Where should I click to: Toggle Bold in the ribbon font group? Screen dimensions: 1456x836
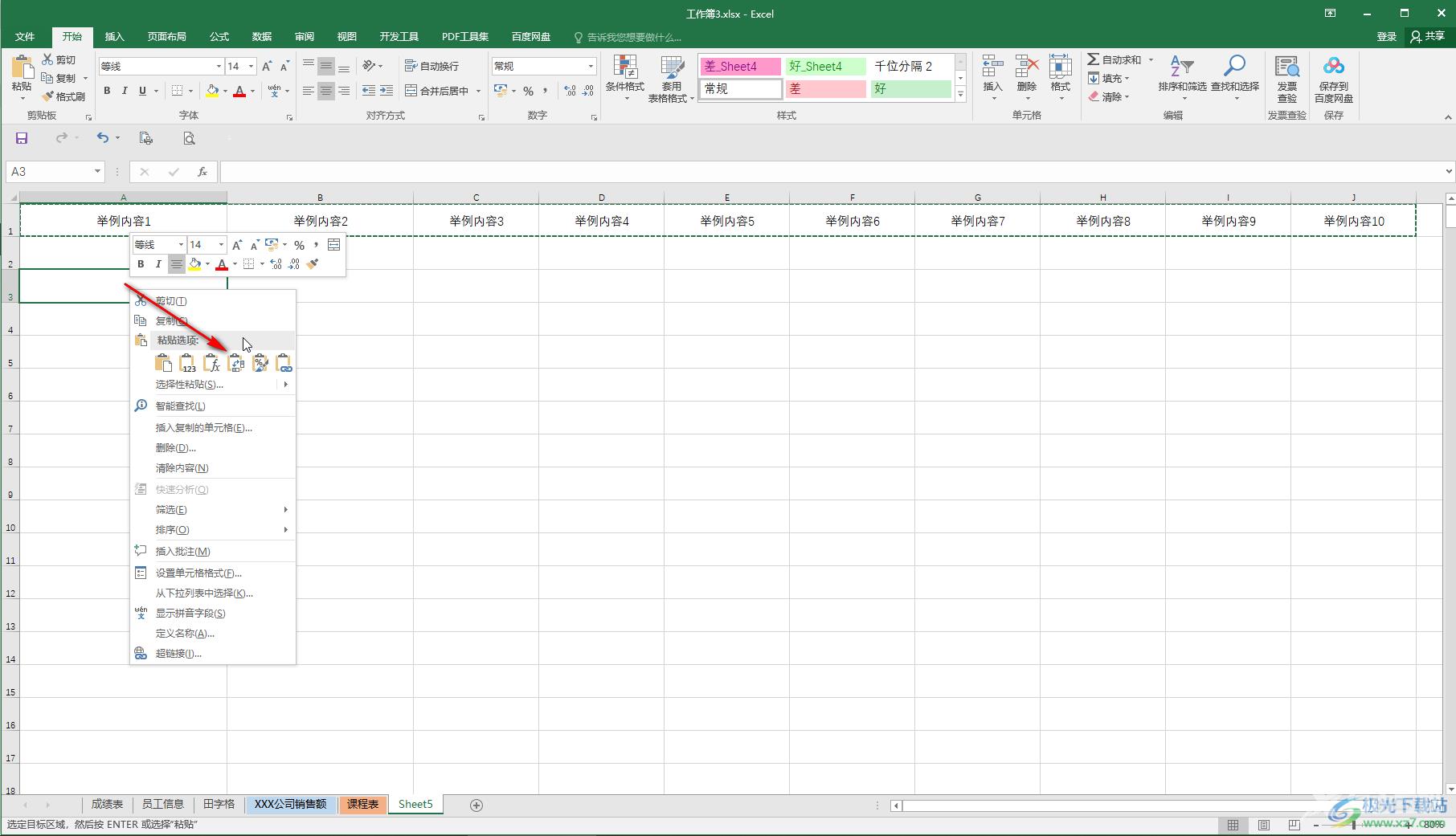pos(107,91)
